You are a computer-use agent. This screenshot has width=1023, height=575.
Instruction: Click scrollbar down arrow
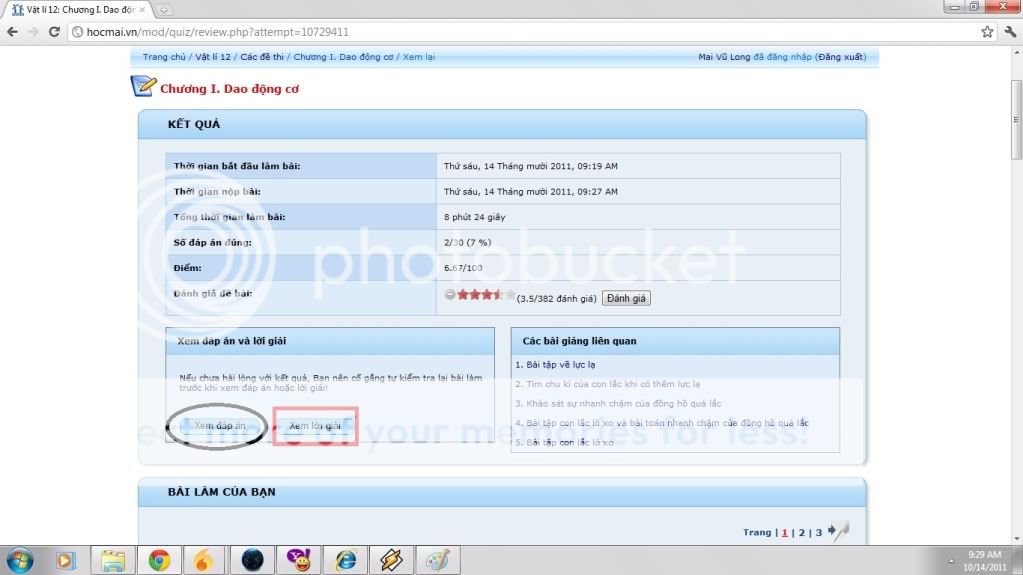[x=1016, y=540]
